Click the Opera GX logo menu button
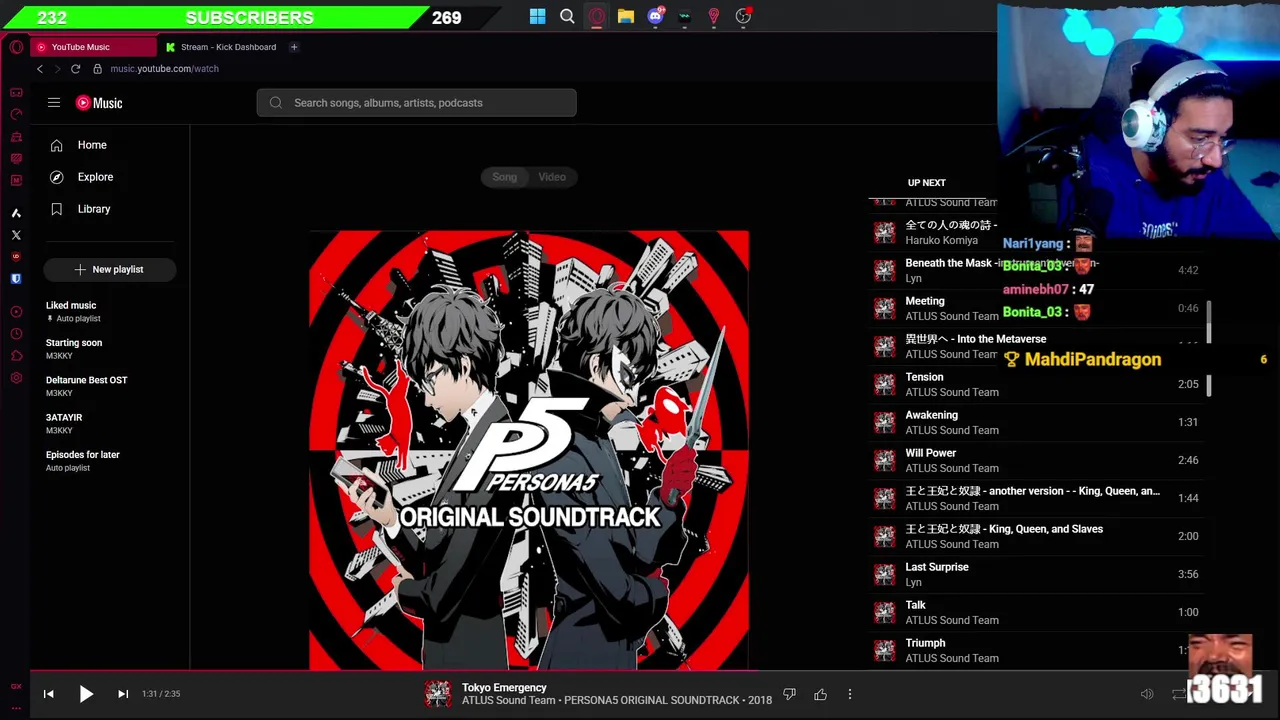The height and width of the screenshot is (720, 1280). [x=16, y=47]
